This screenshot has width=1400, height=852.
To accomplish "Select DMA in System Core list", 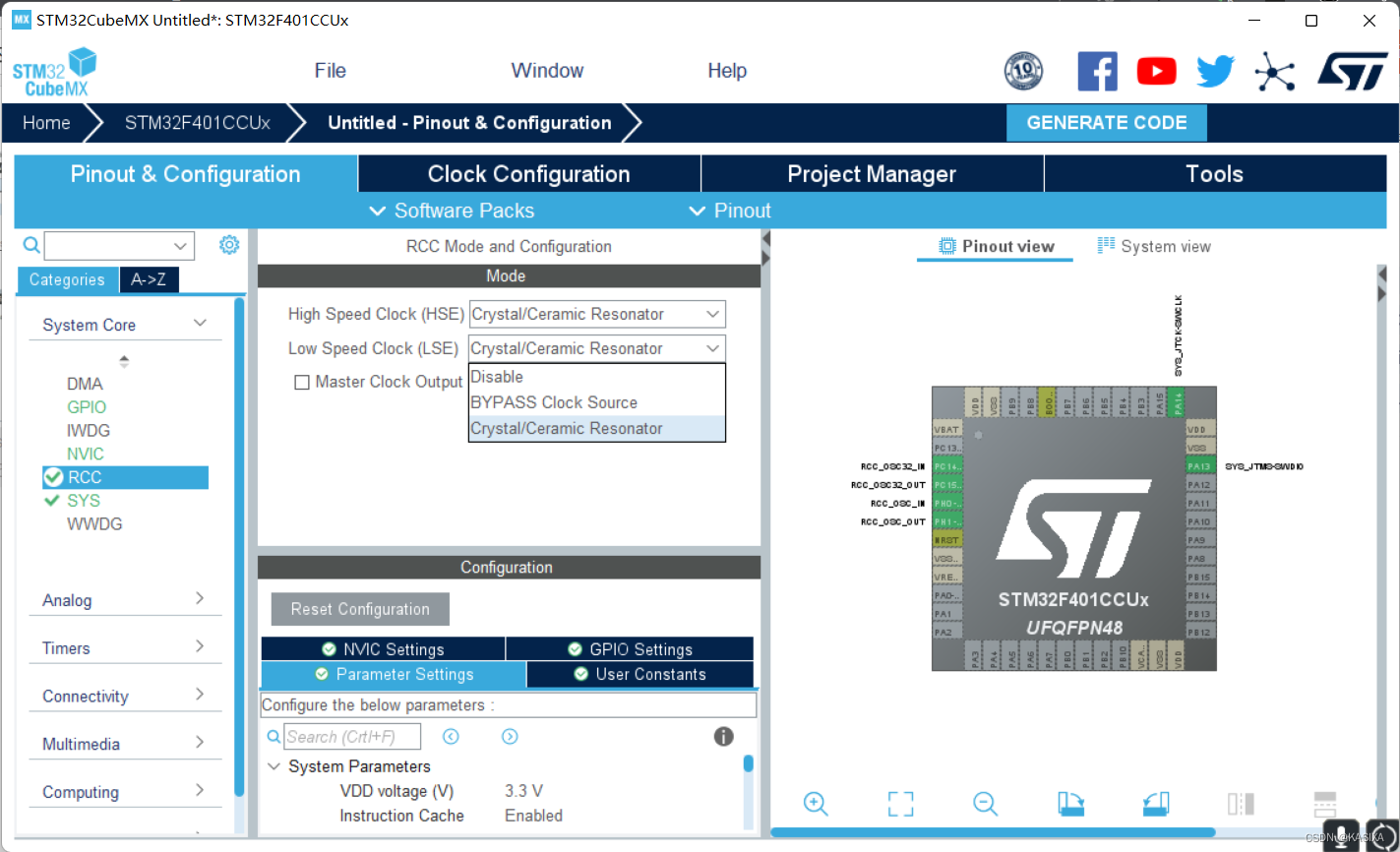I will (85, 384).
